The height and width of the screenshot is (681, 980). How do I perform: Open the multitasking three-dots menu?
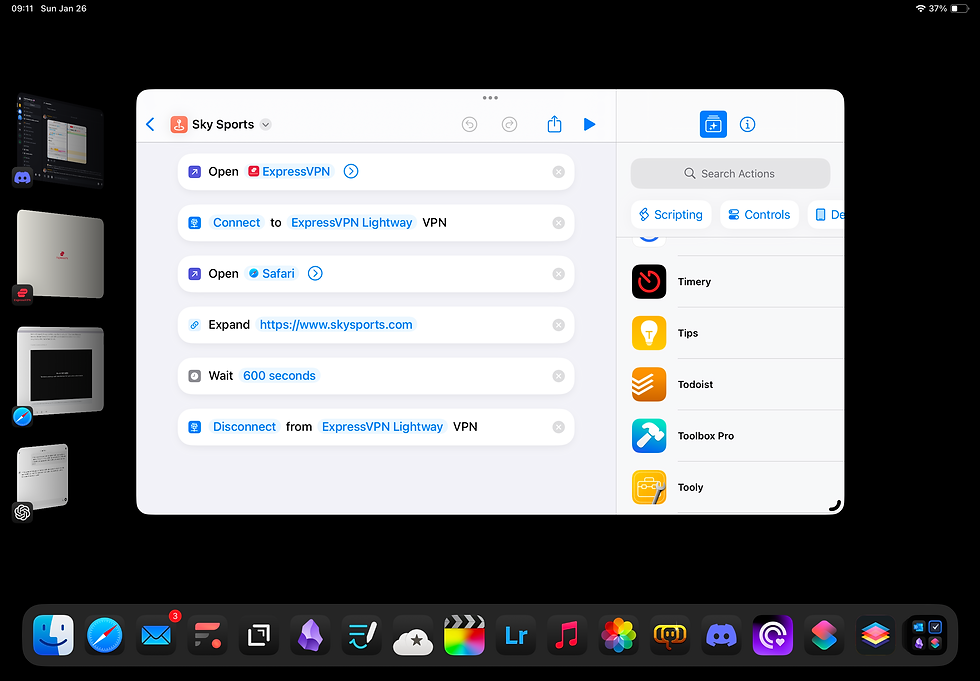490,97
